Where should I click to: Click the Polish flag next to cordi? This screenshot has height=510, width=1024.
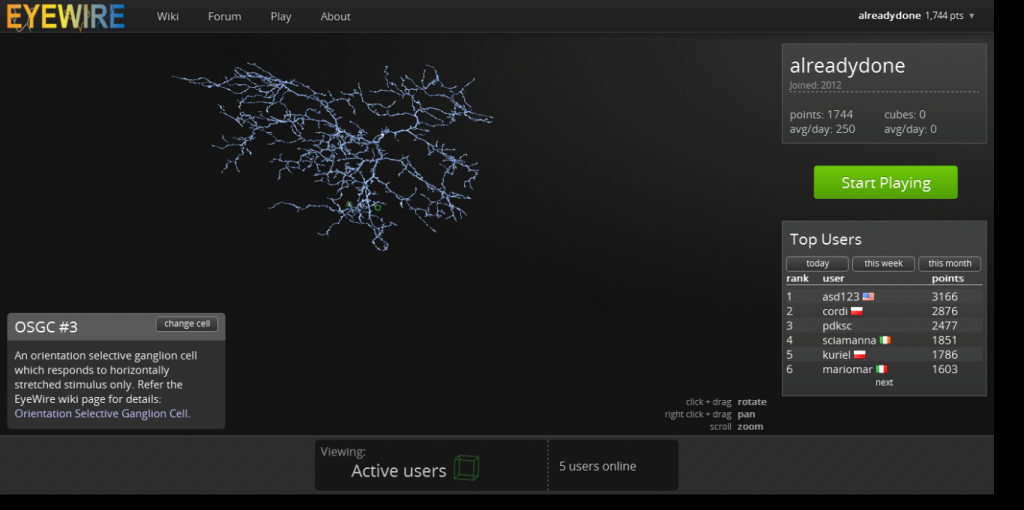[x=857, y=312]
